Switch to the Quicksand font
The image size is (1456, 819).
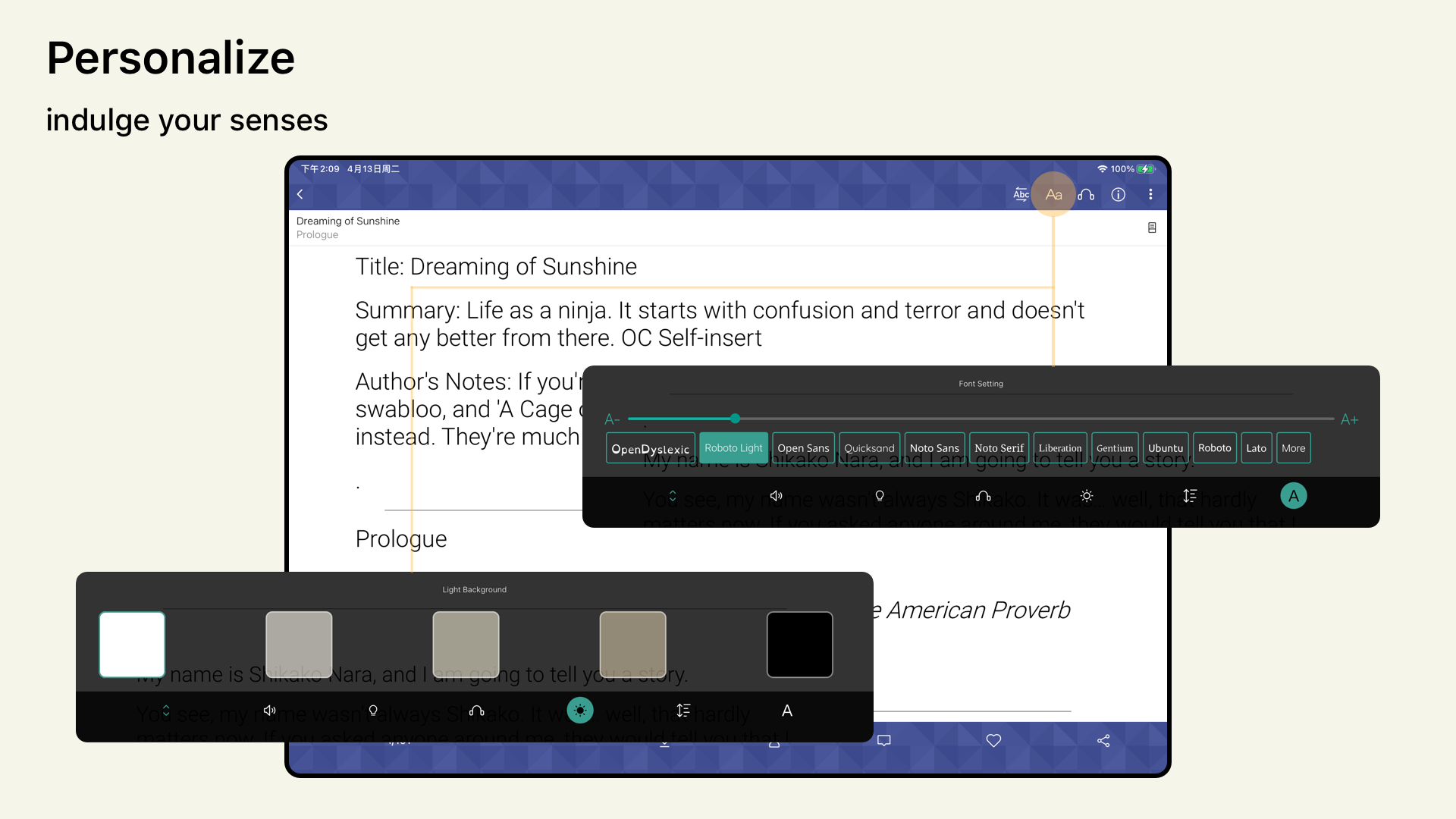[x=869, y=447]
